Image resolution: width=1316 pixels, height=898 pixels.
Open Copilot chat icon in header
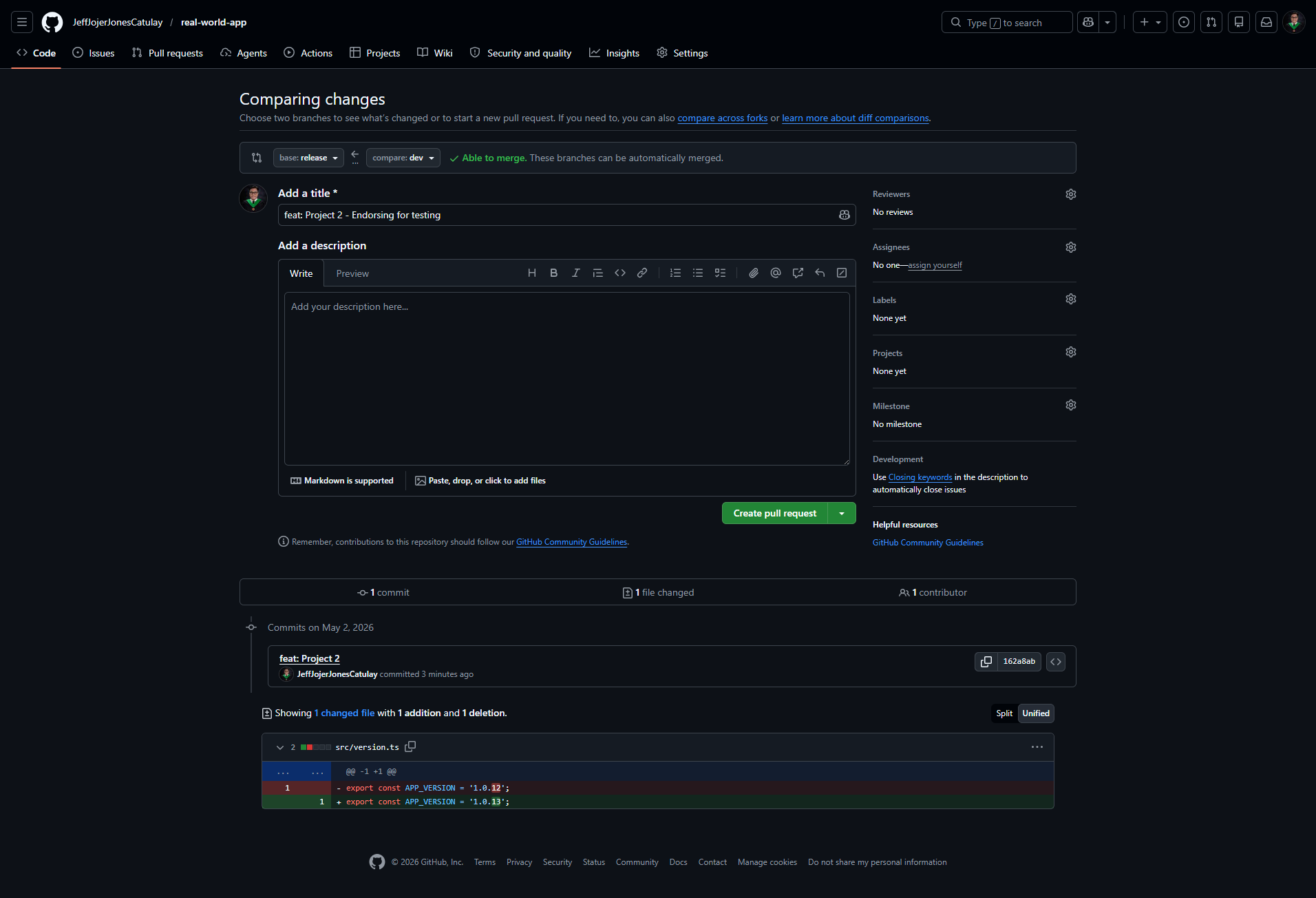[1088, 22]
